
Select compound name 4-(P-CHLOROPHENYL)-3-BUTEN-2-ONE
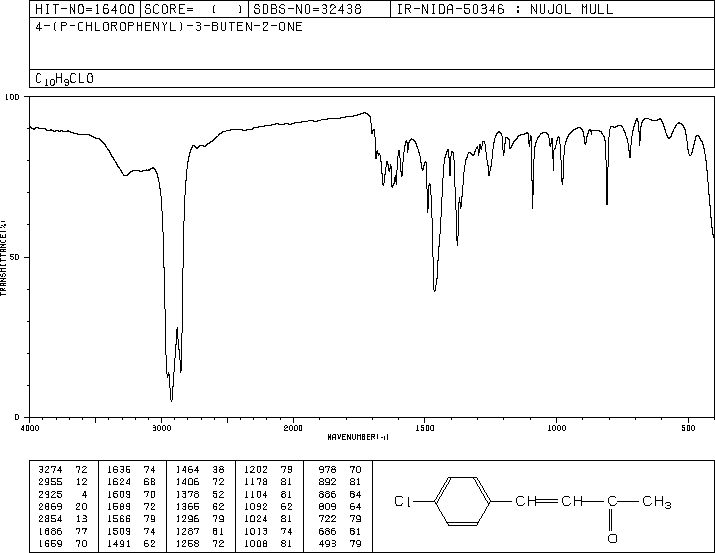coord(169,26)
